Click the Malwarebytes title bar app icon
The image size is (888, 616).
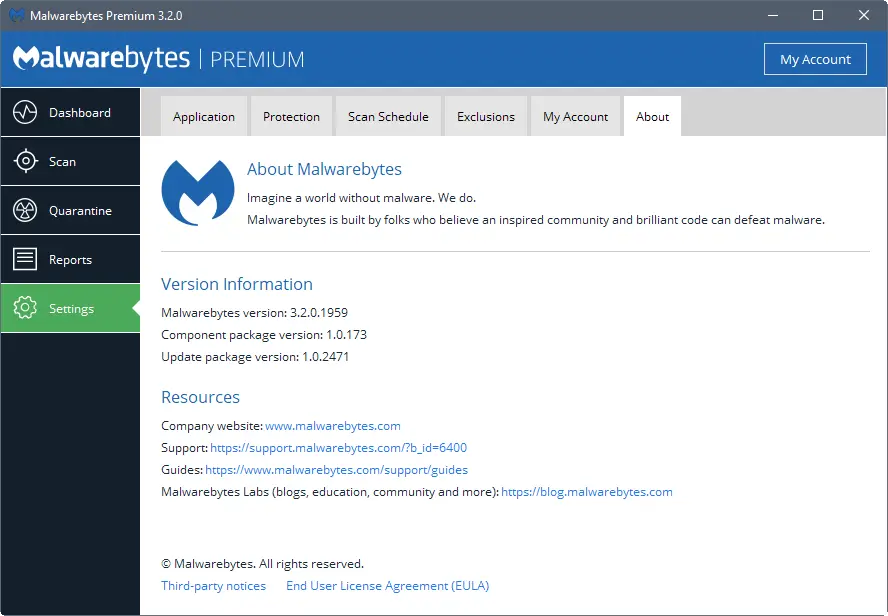[x=17, y=16]
